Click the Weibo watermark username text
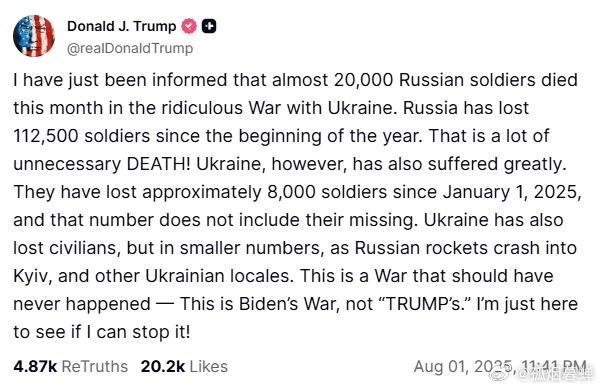The height and width of the screenshot is (389, 601). (555, 375)
